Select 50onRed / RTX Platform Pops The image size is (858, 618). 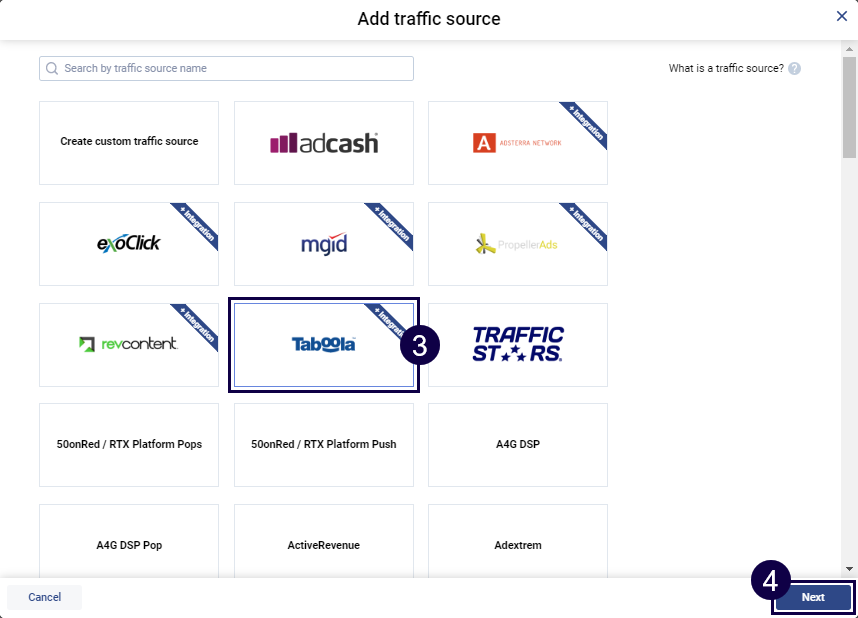[128, 445]
